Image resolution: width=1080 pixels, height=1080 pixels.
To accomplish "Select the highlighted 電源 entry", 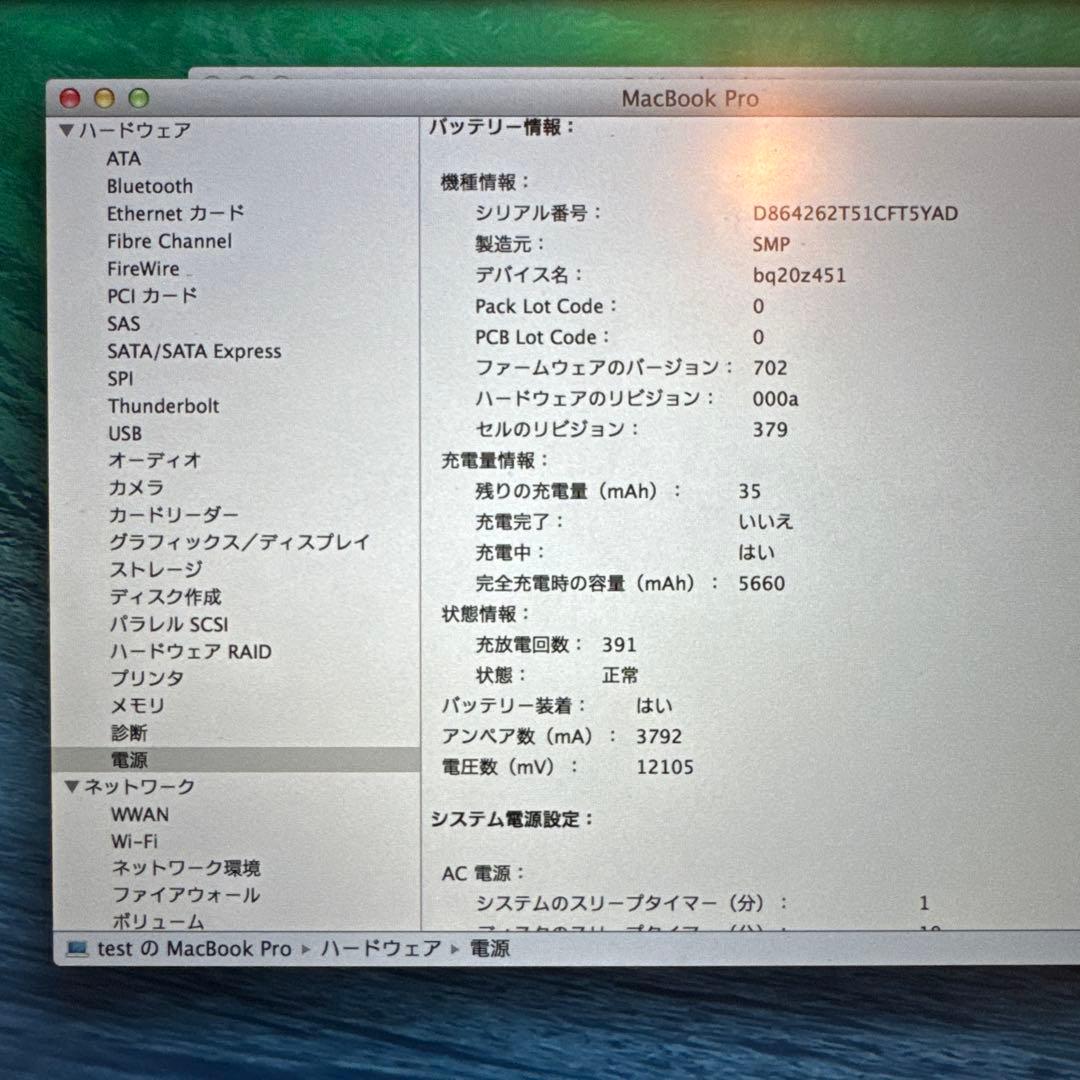I will (x=236, y=760).
